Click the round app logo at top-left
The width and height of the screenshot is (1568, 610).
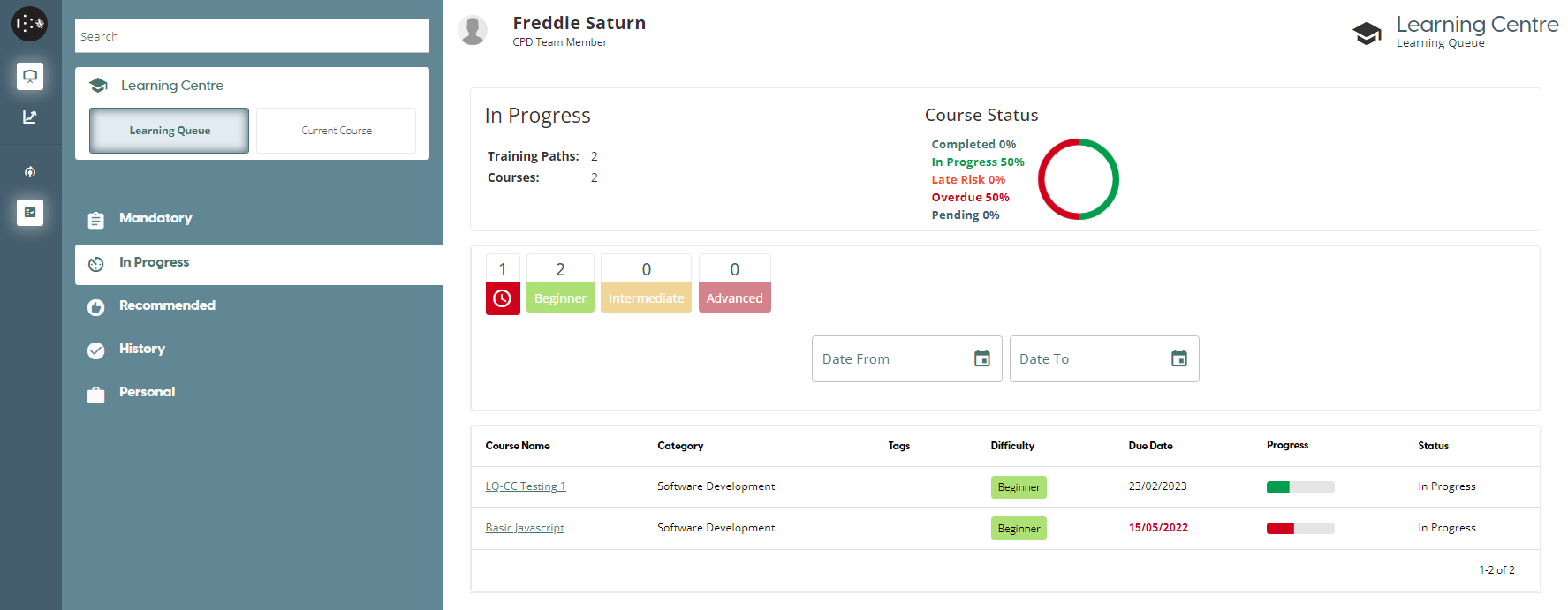(x=29, y=24)
